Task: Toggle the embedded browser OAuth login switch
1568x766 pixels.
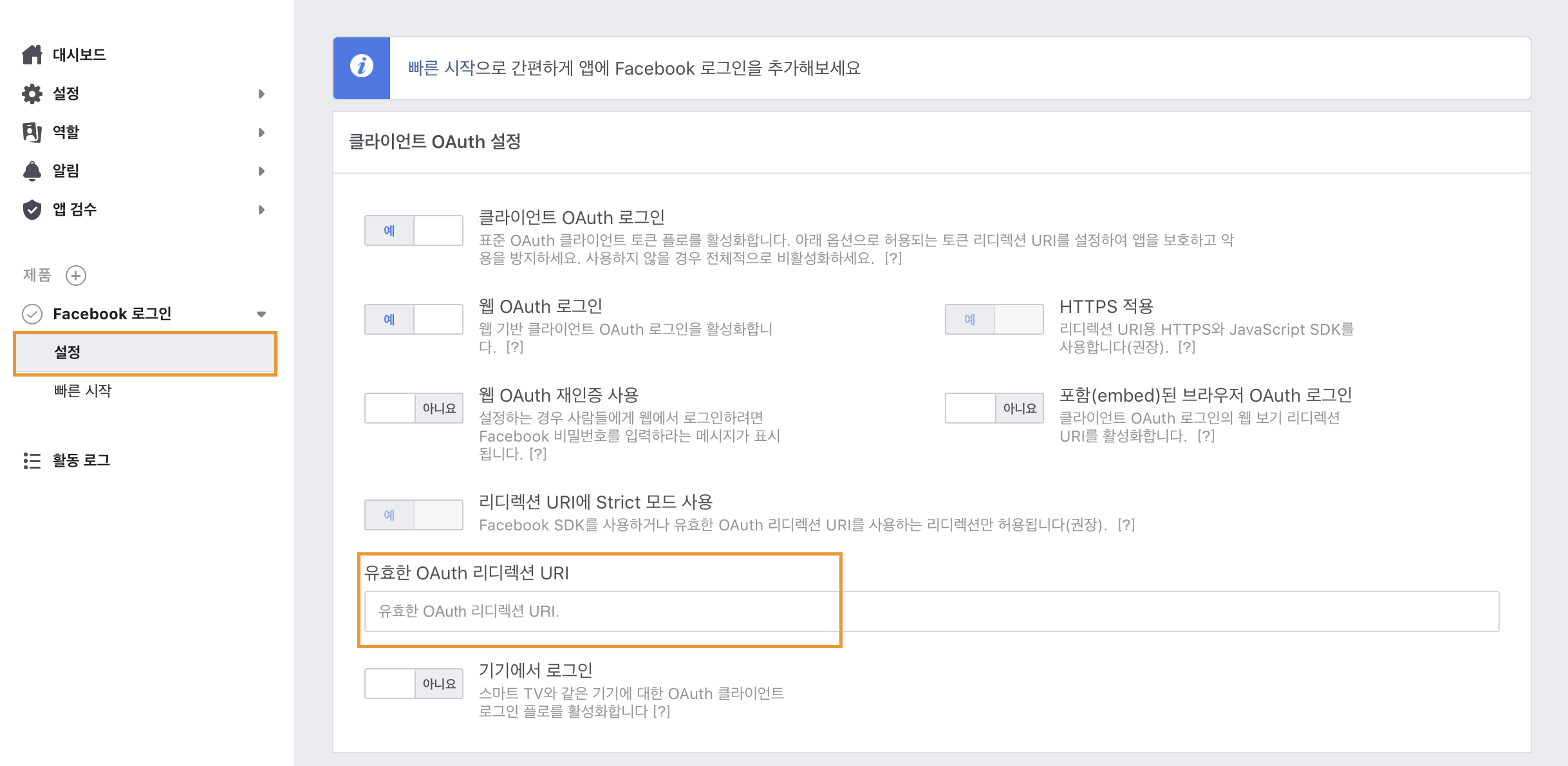Action: 994,408
